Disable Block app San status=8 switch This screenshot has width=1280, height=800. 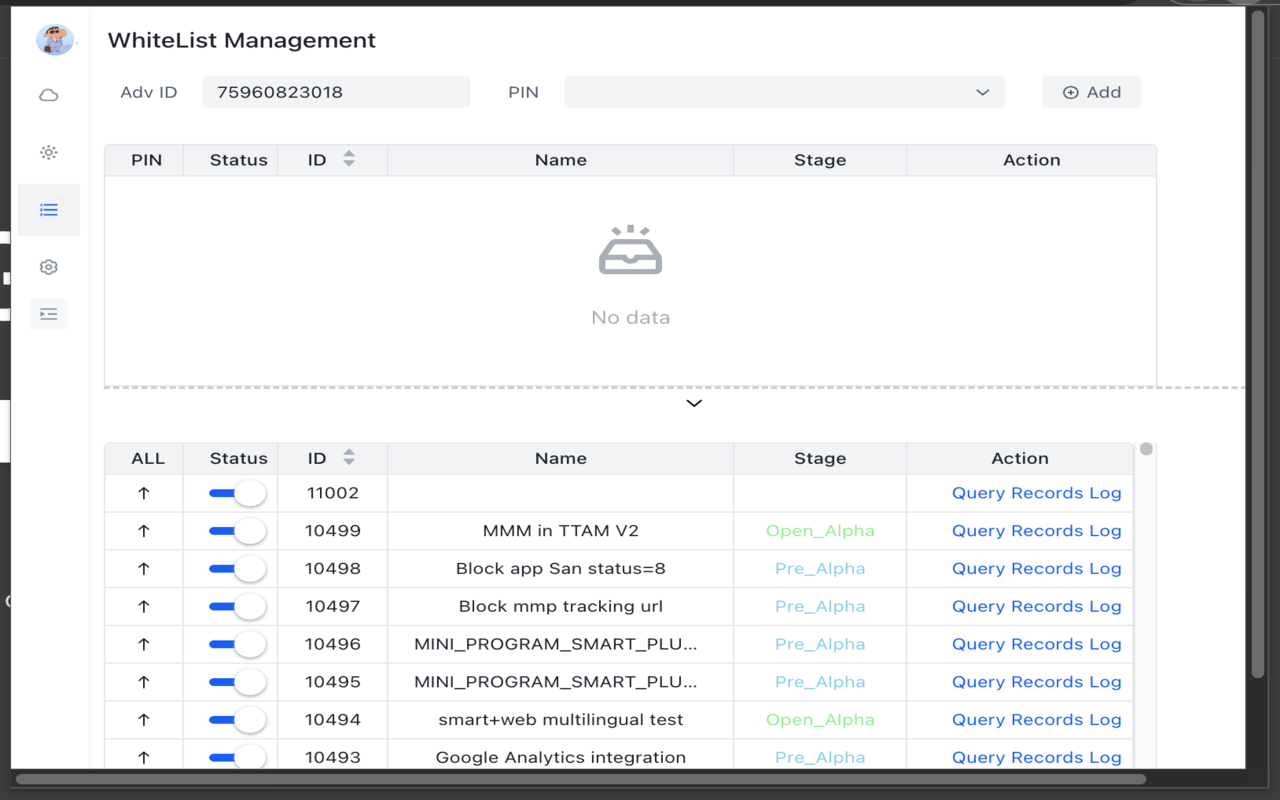click(238, 569)
